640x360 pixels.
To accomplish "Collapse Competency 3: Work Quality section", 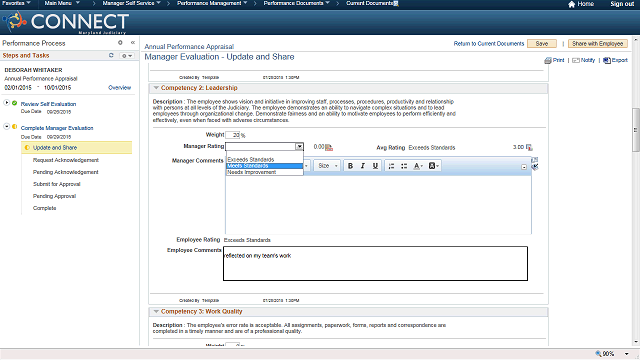I will [156, 311].
